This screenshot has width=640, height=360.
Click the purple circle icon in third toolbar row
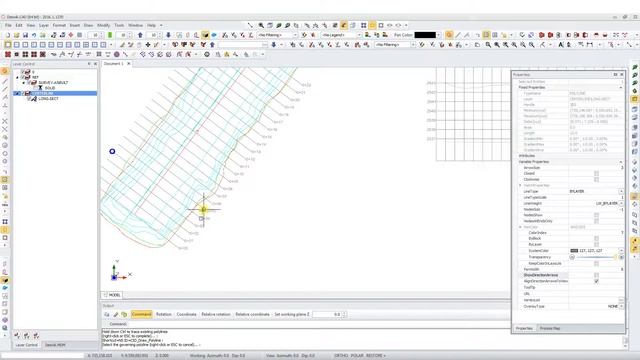coord(117,54)
